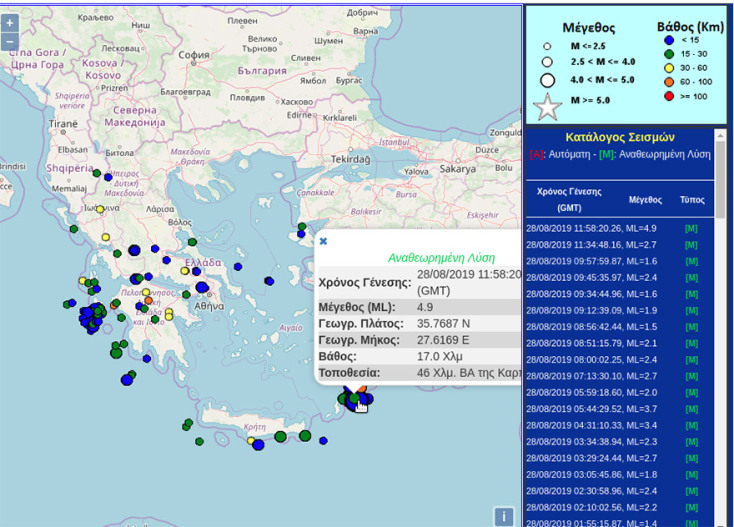Close the earthquake details popup
The width and height of the screenshot is (734, 527).
(323, 241)
